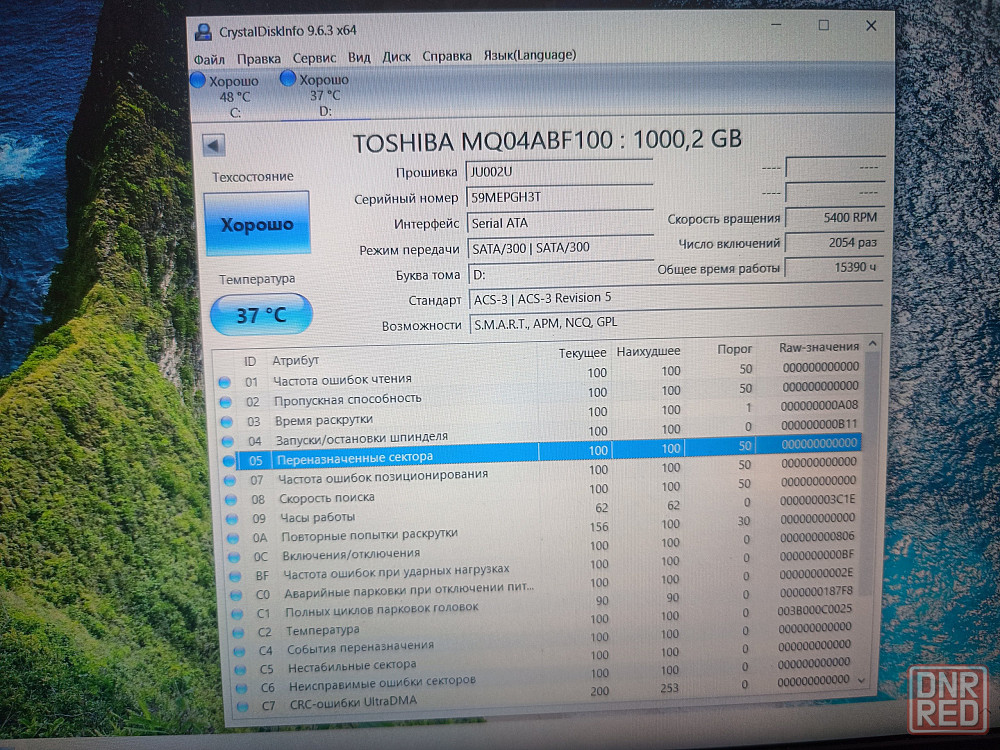Click raw value 003B000C0025
The height and width of the screenshot is (750, 1000).
click(x=814, y=610)
